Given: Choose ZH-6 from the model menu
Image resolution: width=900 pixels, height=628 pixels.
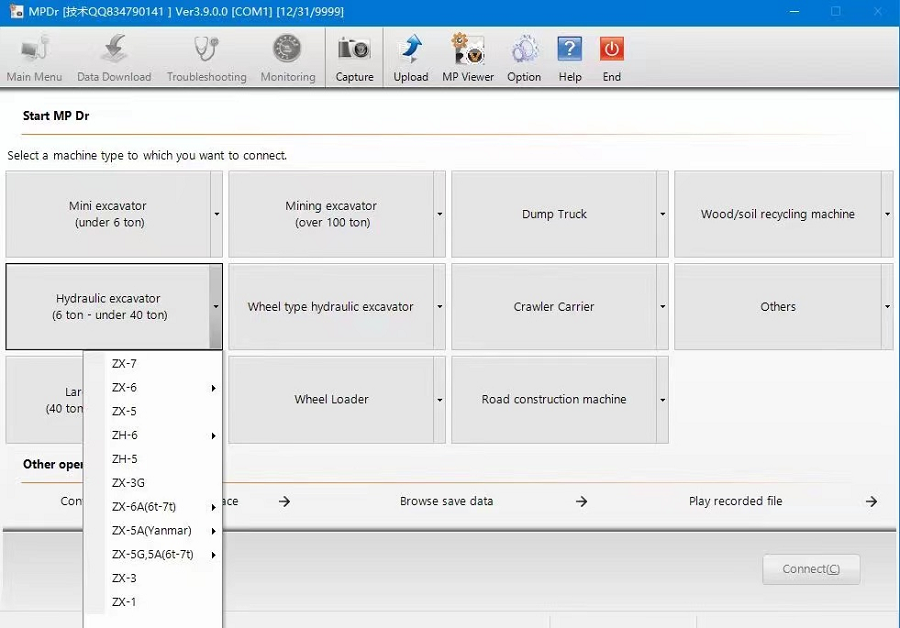Looking at the screenshot, I should click(153, 435).
